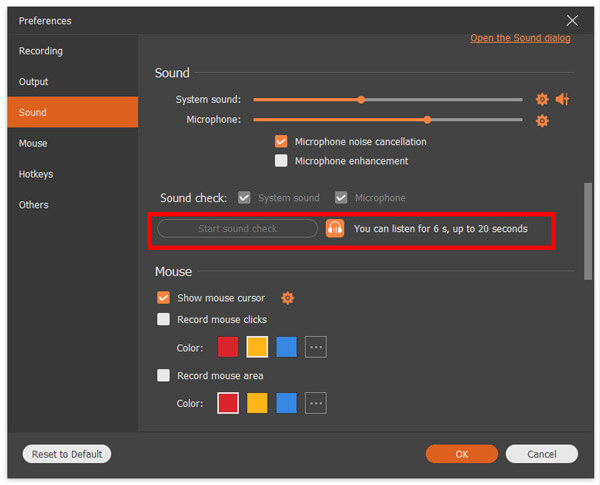Uncheck Show mouse cursor
Viewport: 600px width, 485px height.
(163, 298)
